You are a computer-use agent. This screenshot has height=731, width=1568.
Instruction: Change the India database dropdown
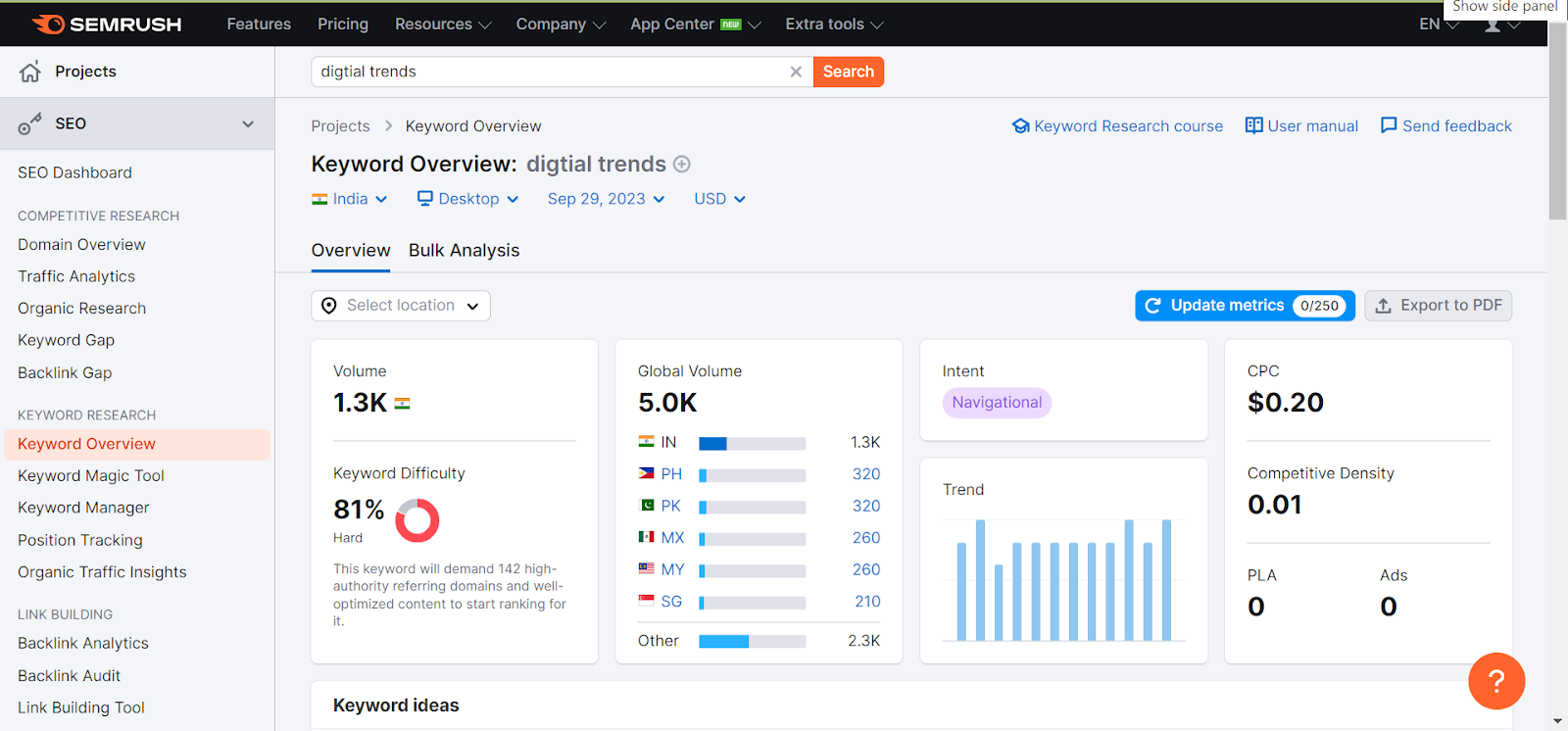350,199
